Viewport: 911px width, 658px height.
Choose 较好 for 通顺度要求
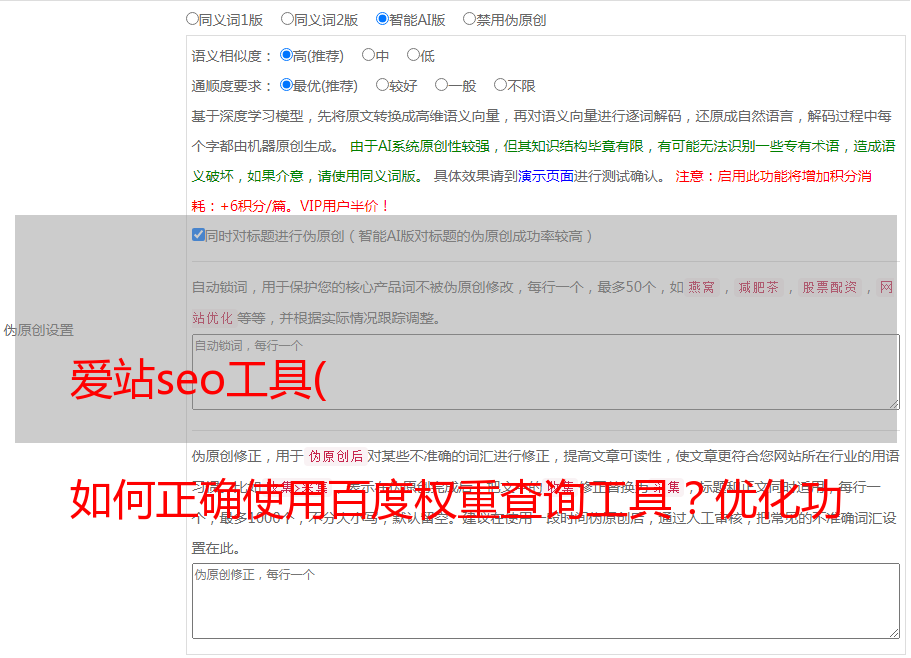click(x=382, y=85)
